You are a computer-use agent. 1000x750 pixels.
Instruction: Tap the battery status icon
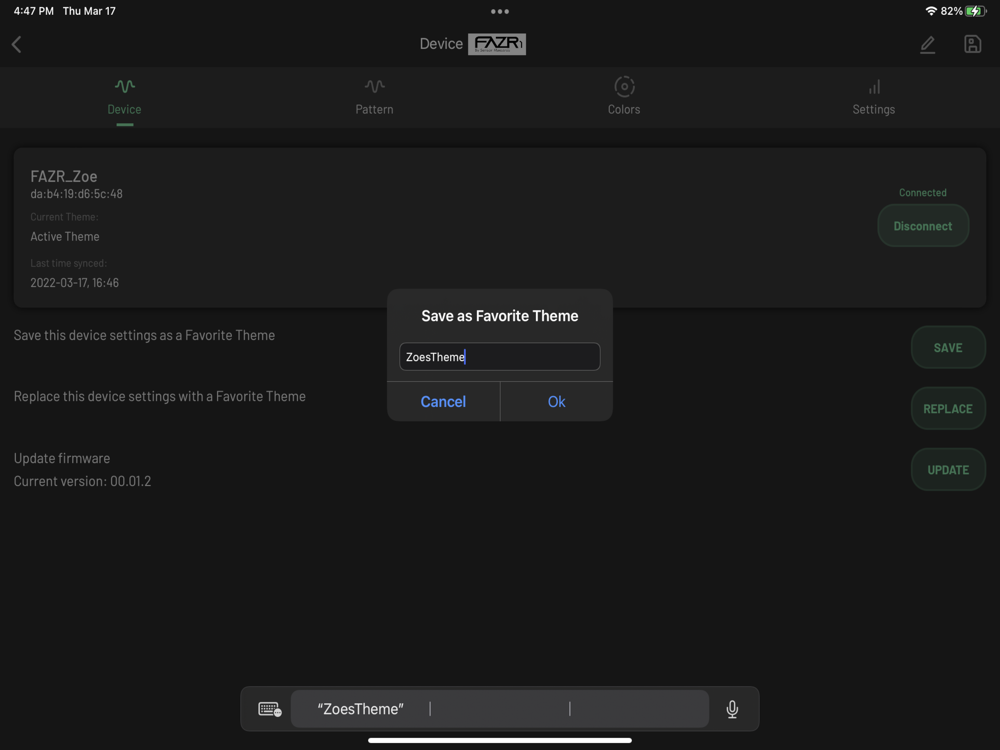pos(975,11)
